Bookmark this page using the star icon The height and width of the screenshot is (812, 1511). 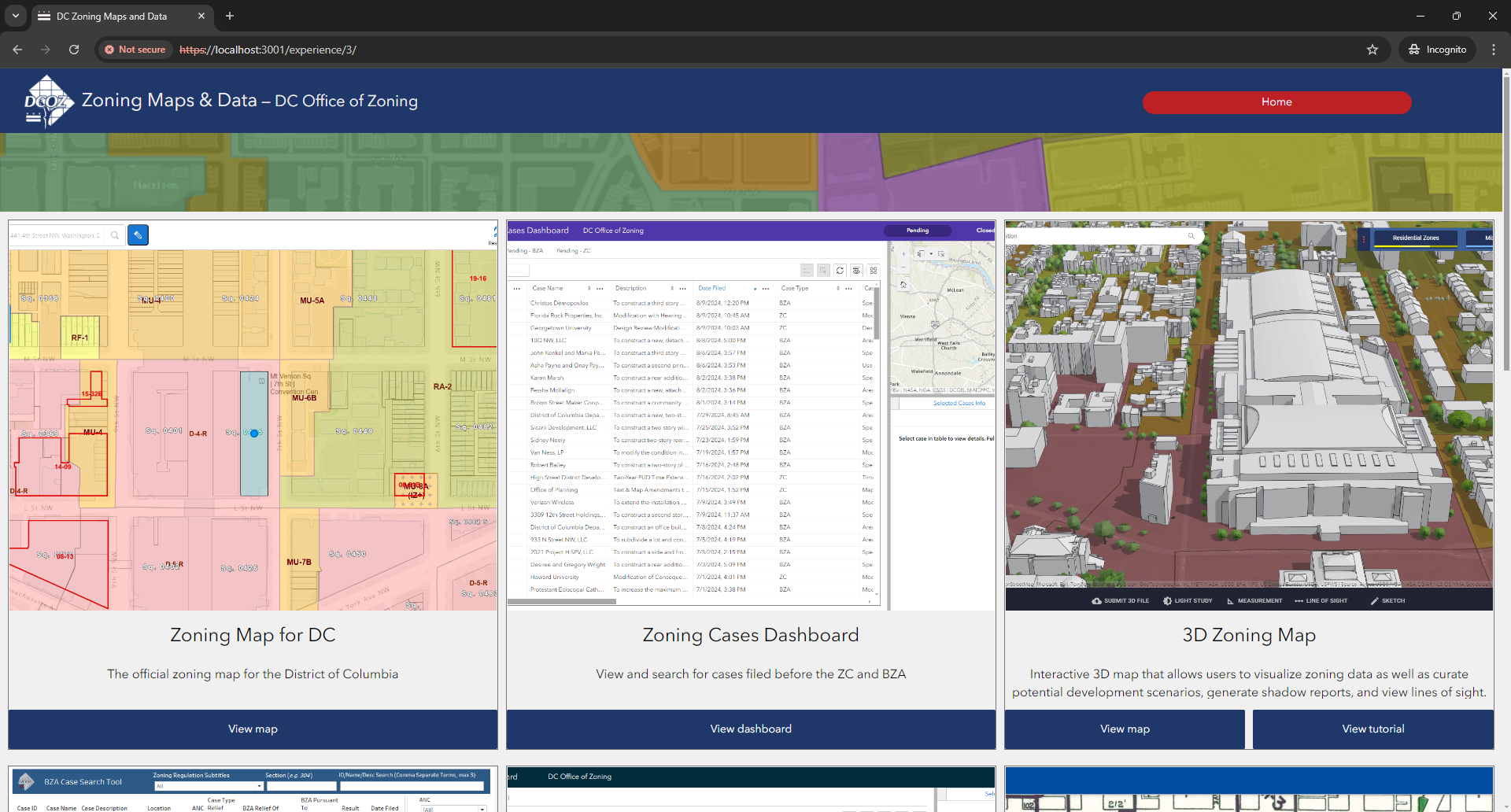1372,50
